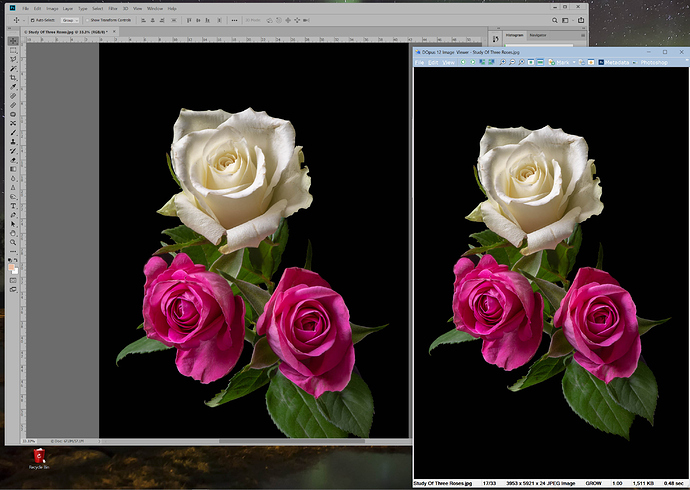Zoom in using DOpus viewer magnifier plus
The width and height of the screenshot is (690, 490).
(503, 62)
